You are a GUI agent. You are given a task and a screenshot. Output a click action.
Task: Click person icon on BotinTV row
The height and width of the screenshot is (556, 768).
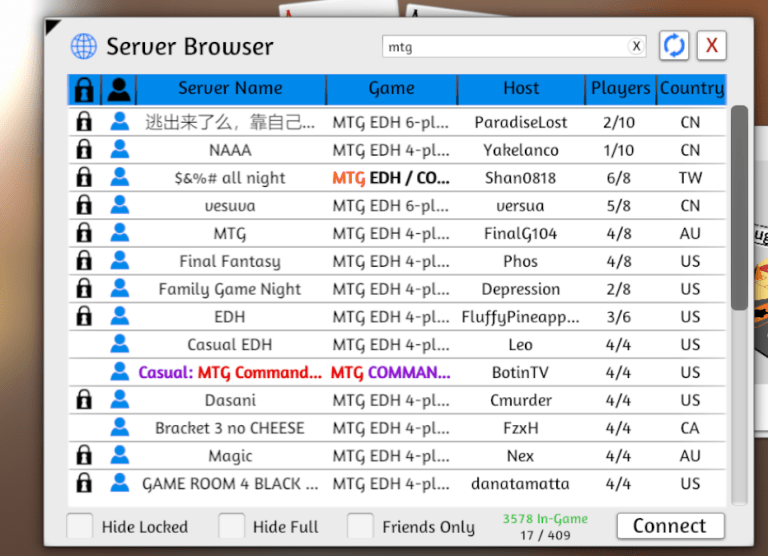click(x=120, y=372)
